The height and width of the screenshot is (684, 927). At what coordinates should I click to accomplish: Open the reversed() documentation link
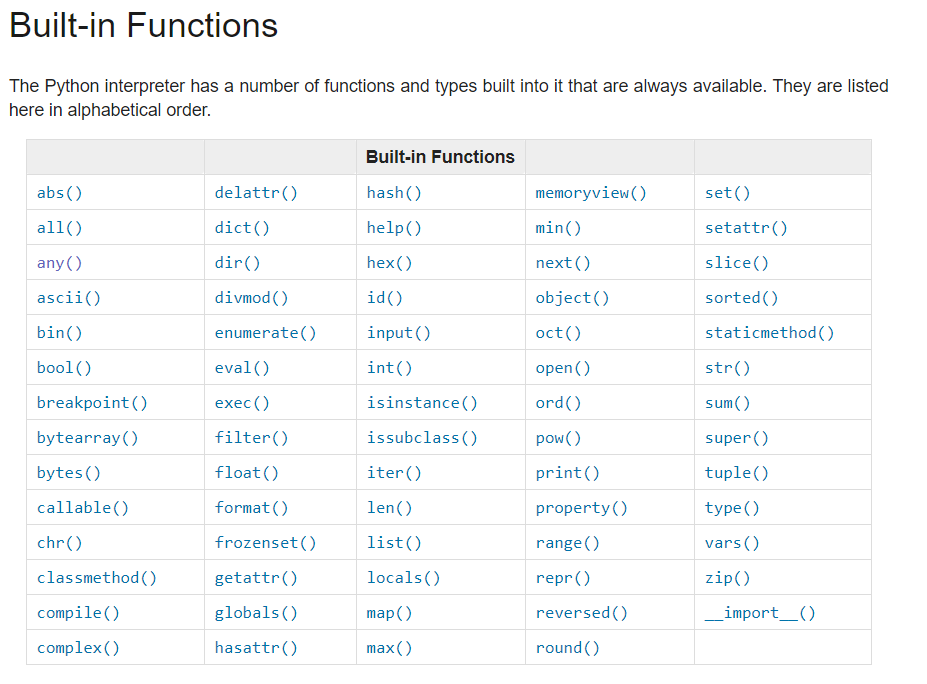pos(581,613)
